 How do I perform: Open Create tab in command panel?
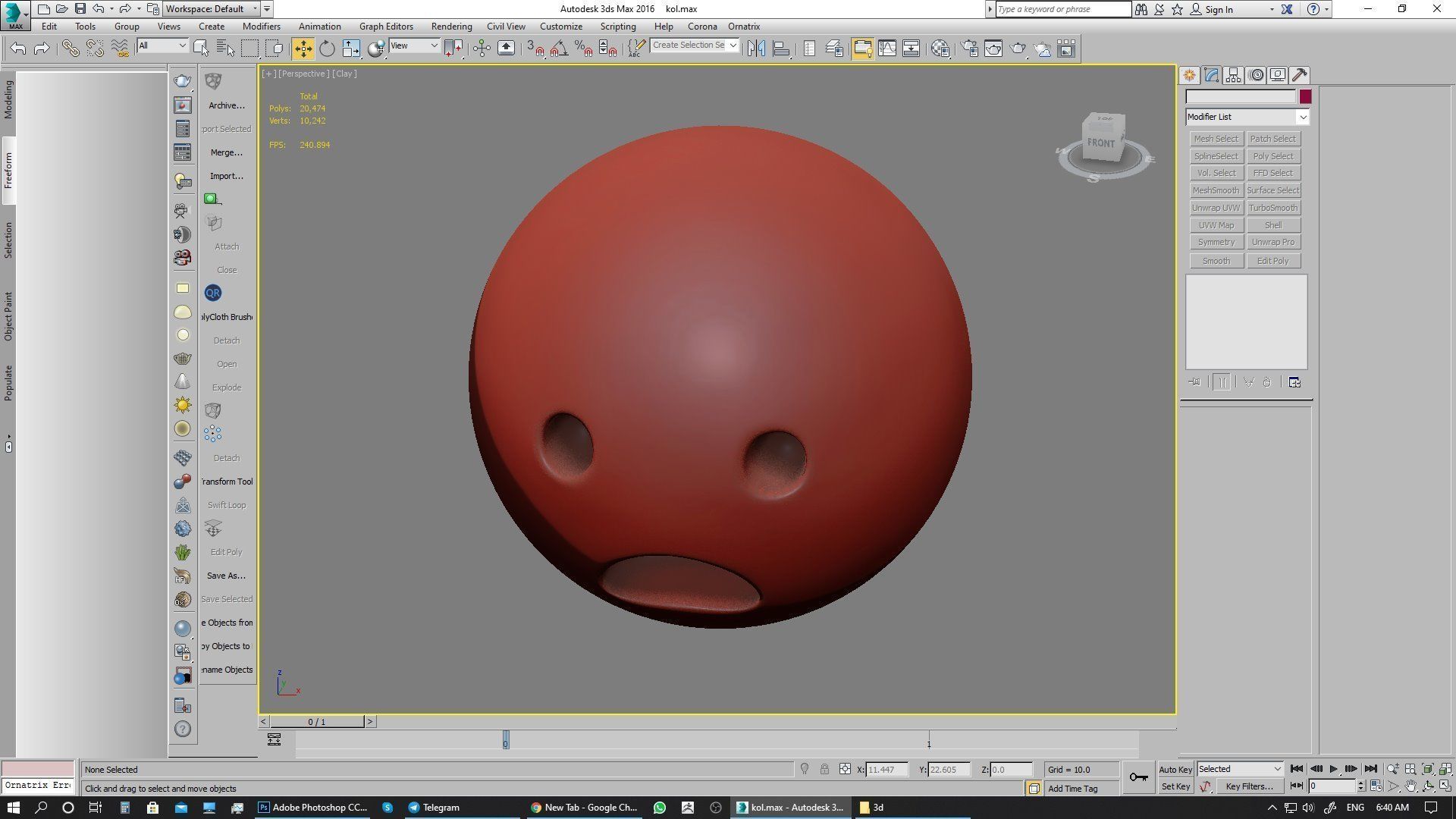[x=1189, y=75]
